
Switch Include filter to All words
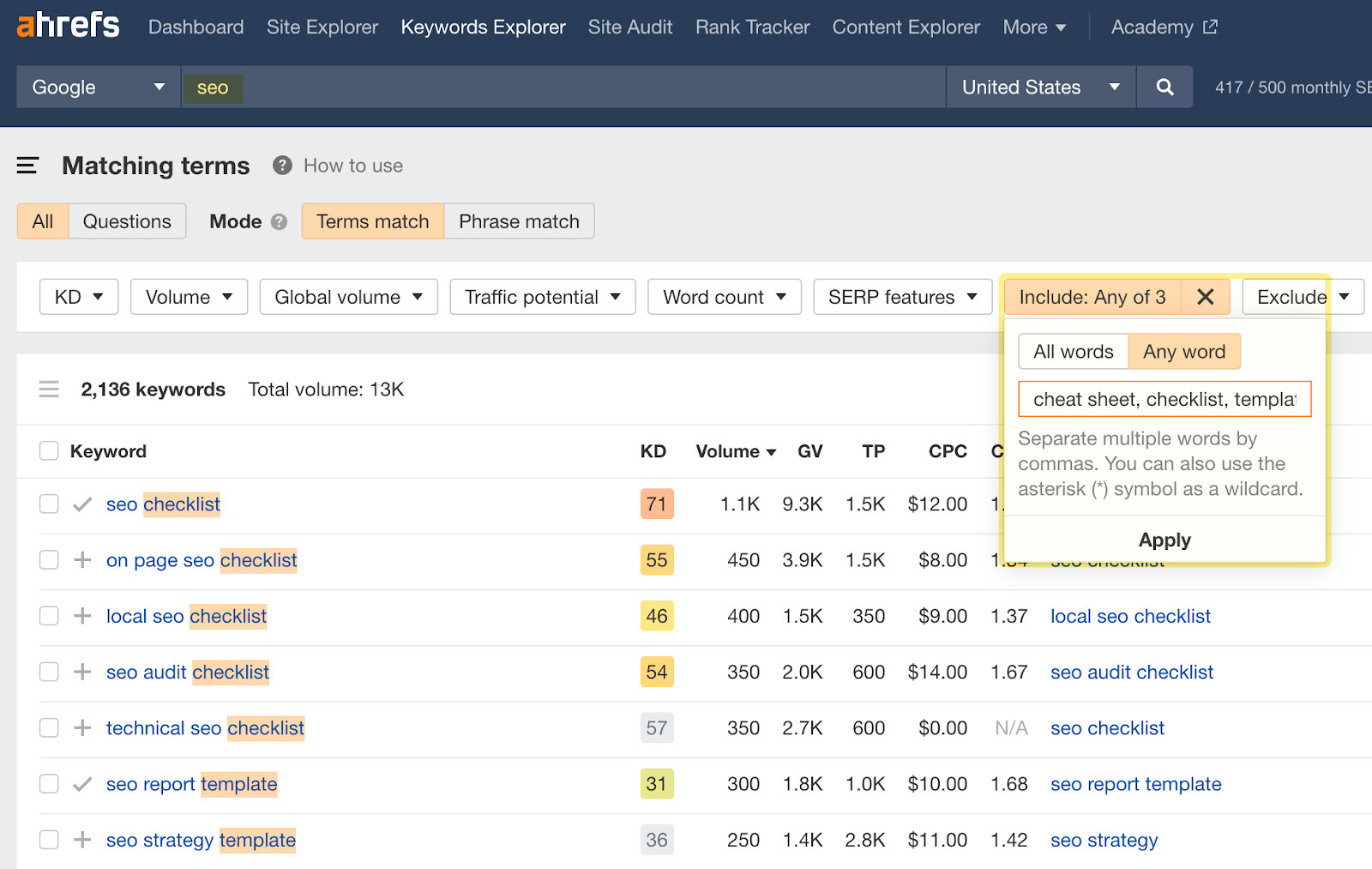1073,351
